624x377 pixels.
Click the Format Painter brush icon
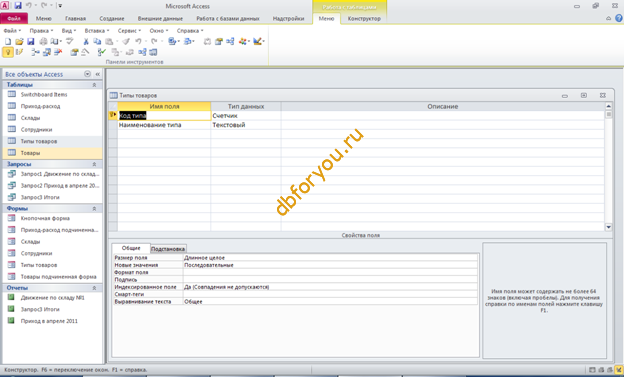(x=126, y=41)
